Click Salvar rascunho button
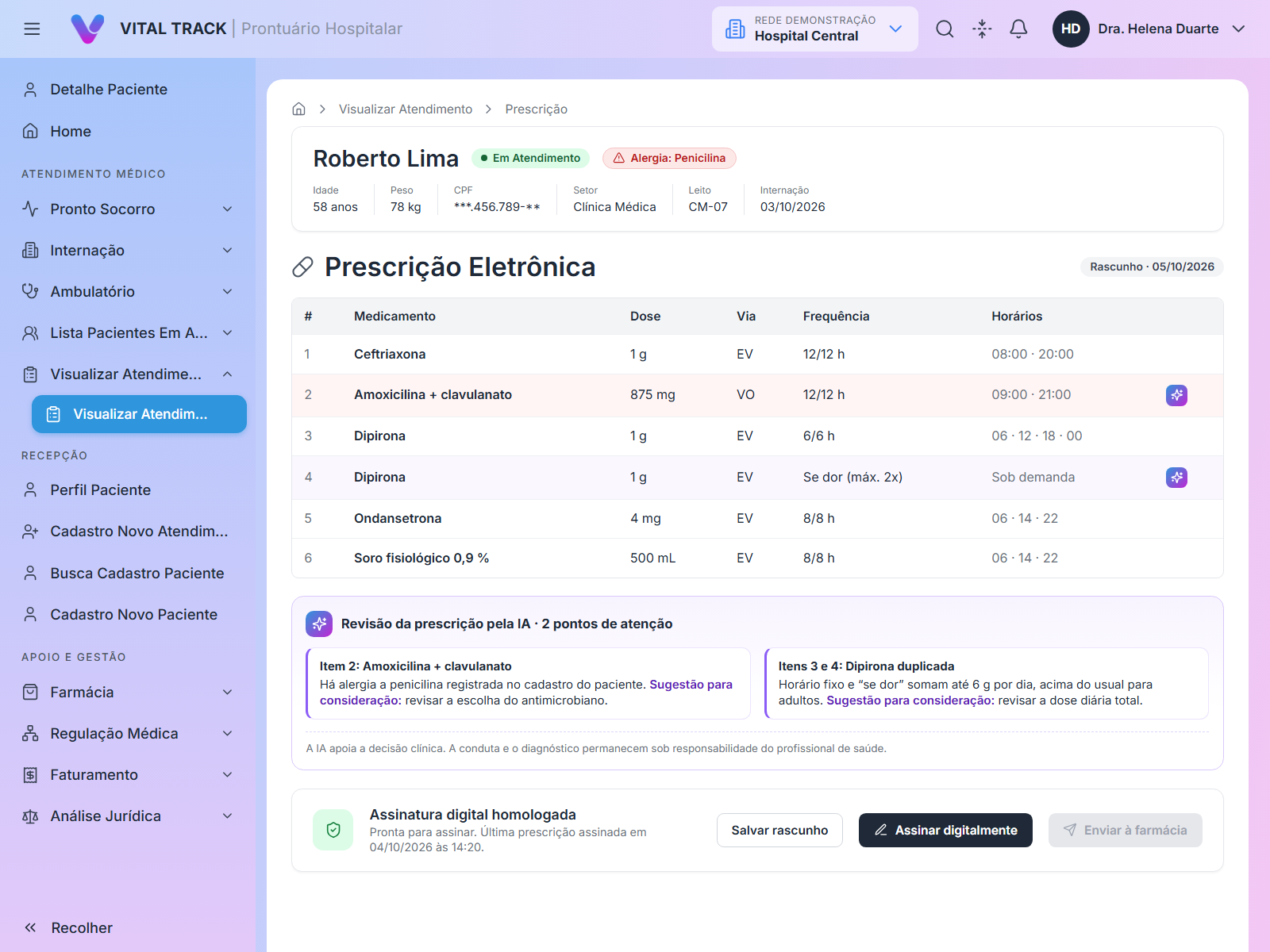 click(779, 830)
